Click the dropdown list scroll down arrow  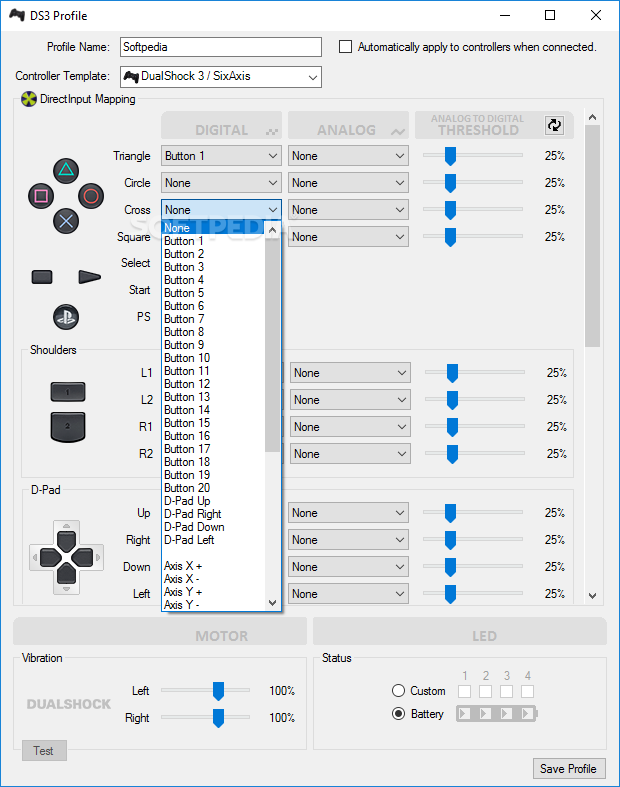(273, 603)
